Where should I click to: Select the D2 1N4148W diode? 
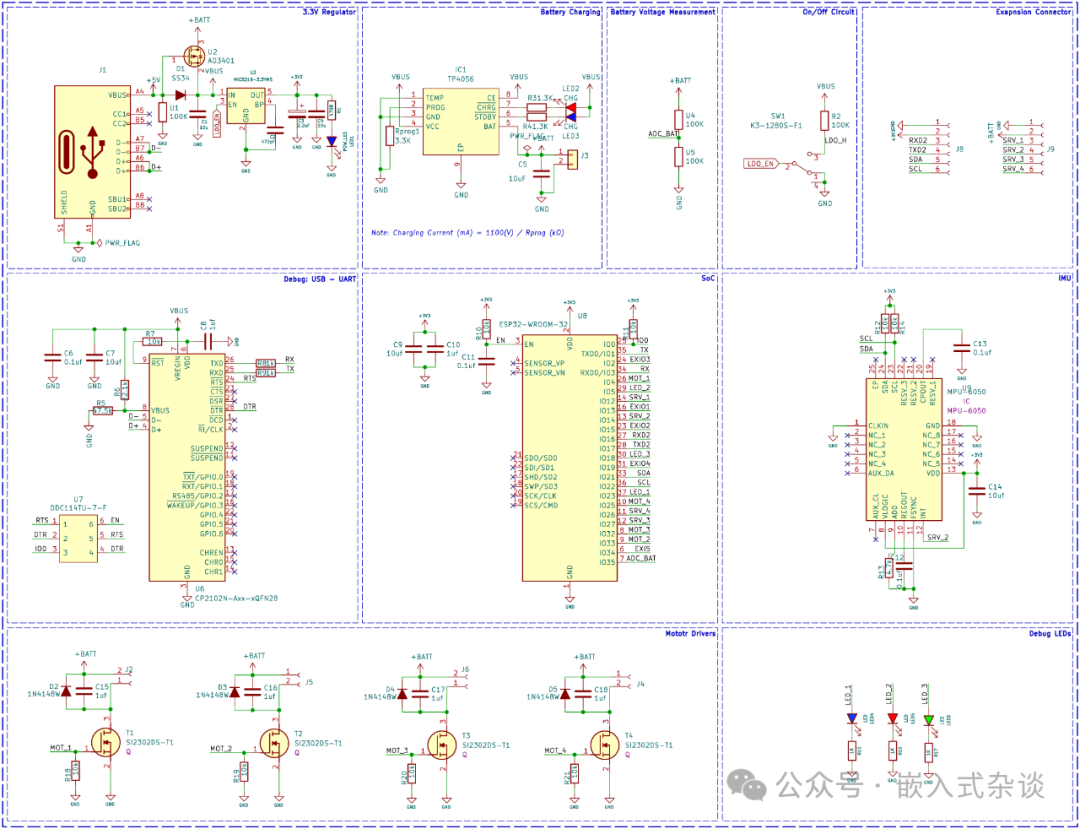66,691
